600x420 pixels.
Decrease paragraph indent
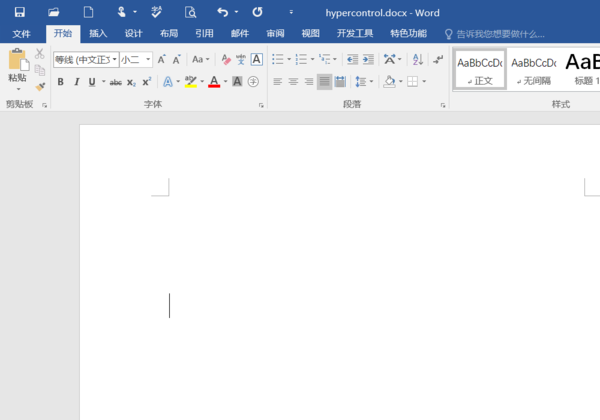tap(352, 59)
